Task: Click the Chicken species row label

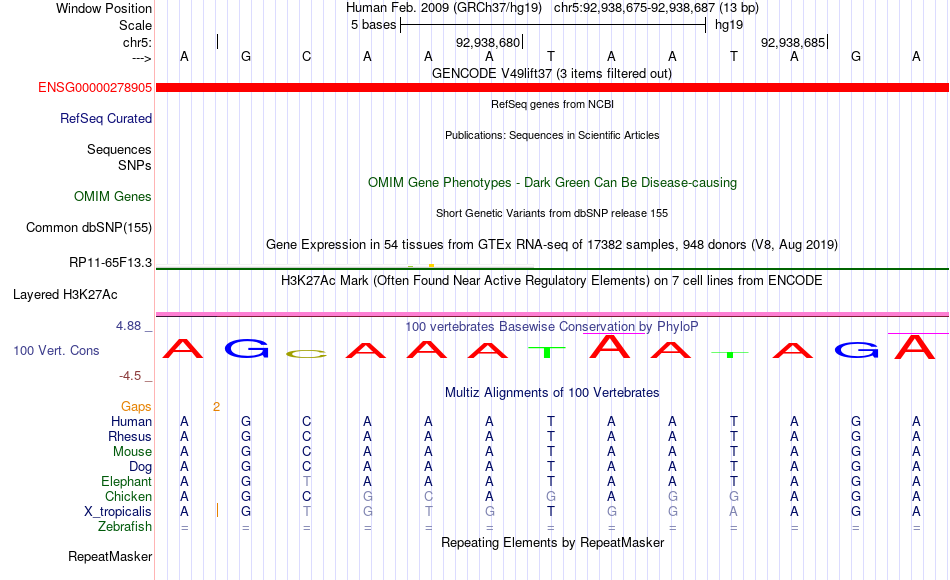Action: pos(128,497)
